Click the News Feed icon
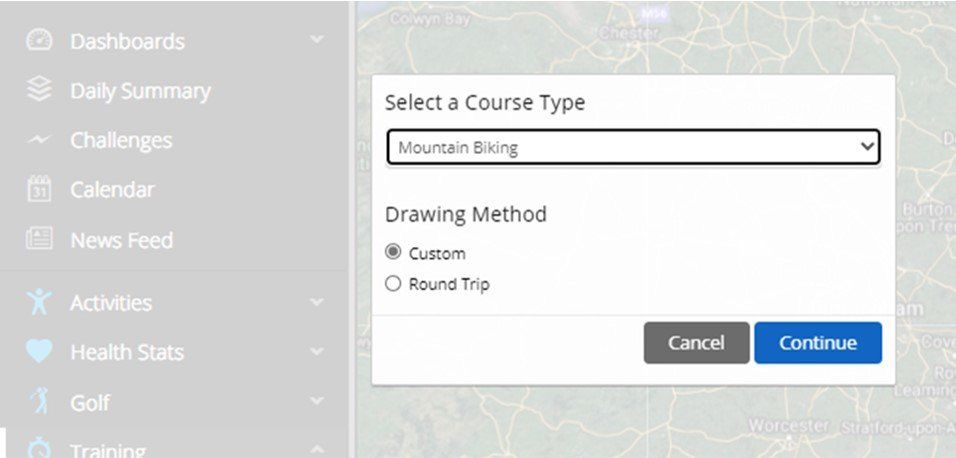 pos(38,240)
